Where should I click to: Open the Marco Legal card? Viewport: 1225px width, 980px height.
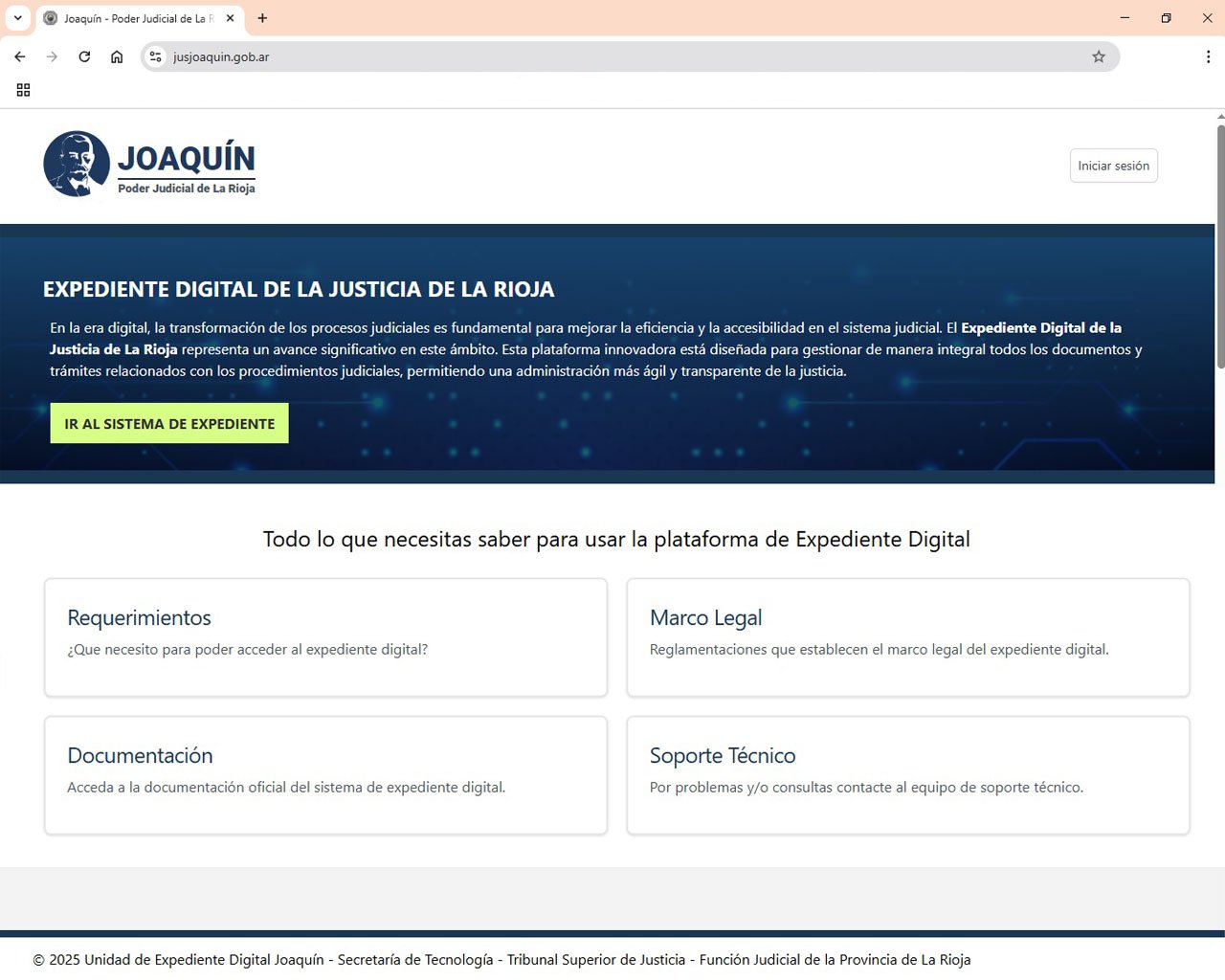pos(907,636)
